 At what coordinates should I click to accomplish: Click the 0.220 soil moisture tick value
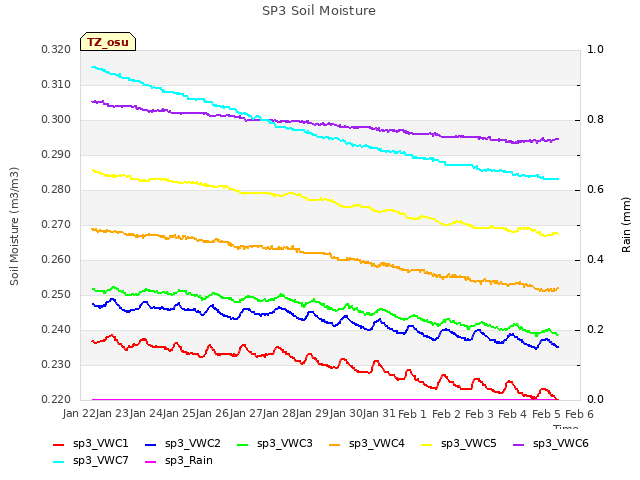click(x=56, y=399)
